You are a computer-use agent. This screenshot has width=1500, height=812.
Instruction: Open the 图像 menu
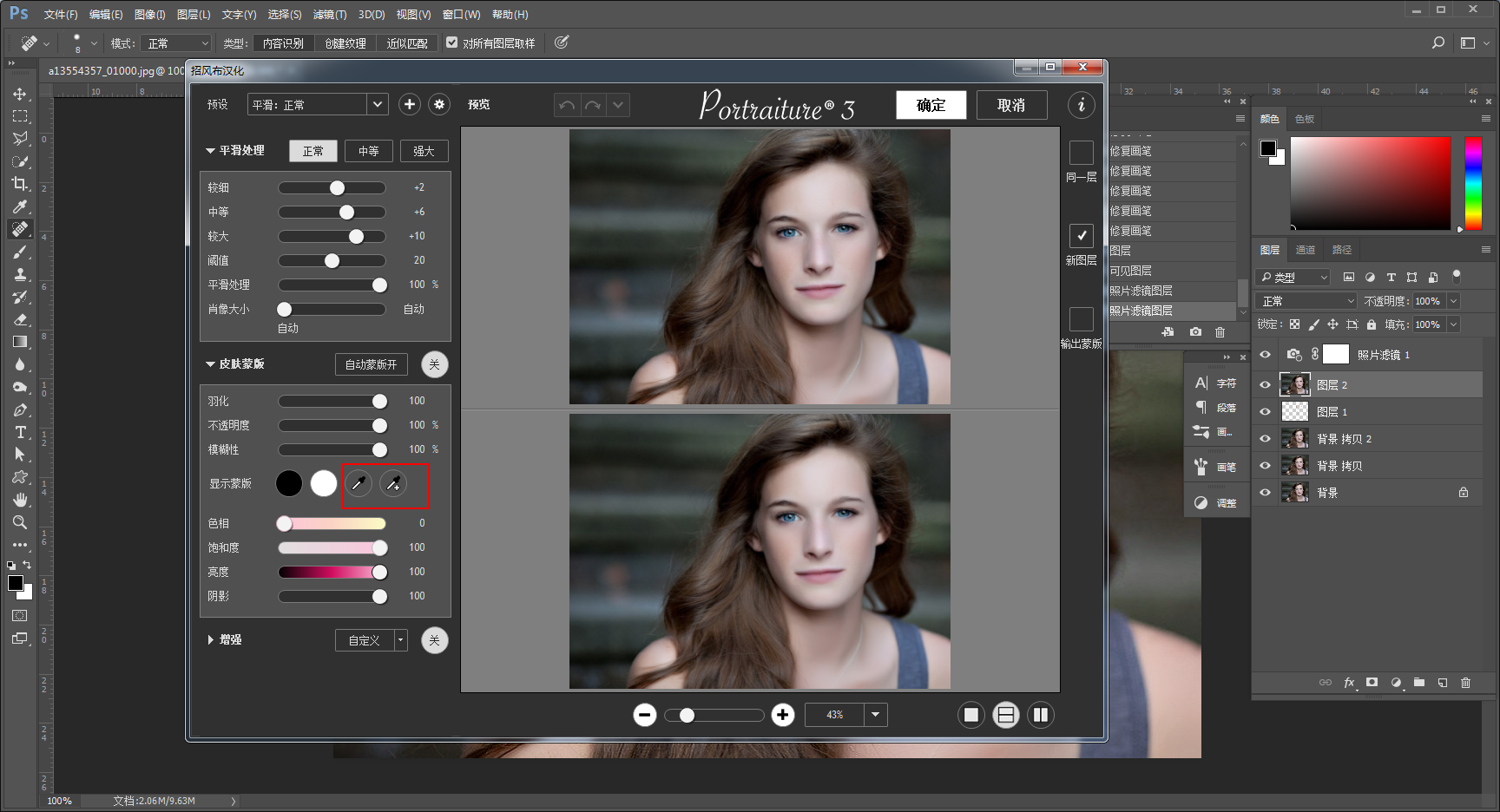(149, 15)
